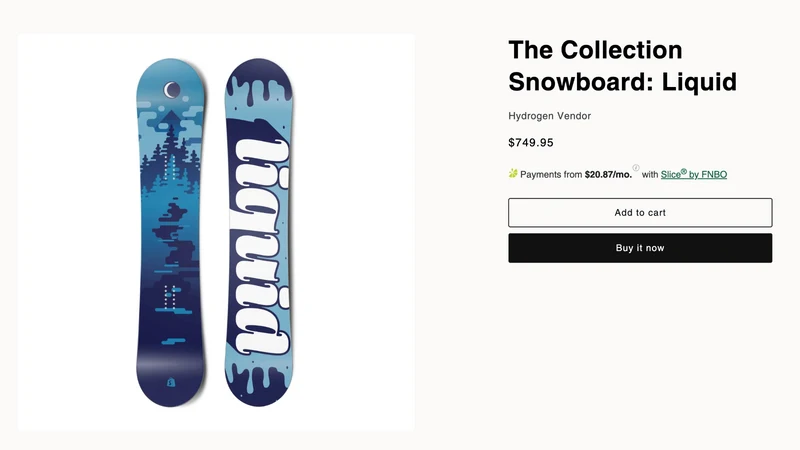The height and width of the screenshot is (450, 800).
Task: Select the left snowboard with forest design
Action: coord(170,233)
